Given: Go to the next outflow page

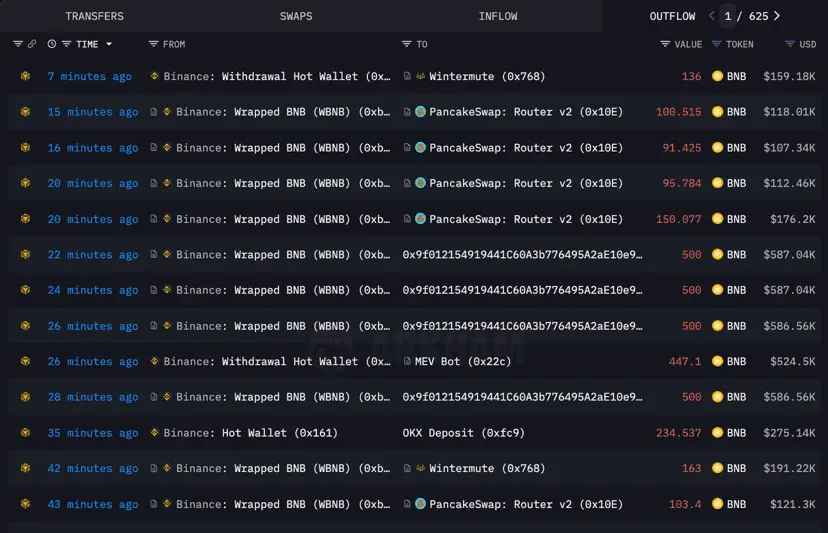Looking at the screenshot, I should click(777, 16).
